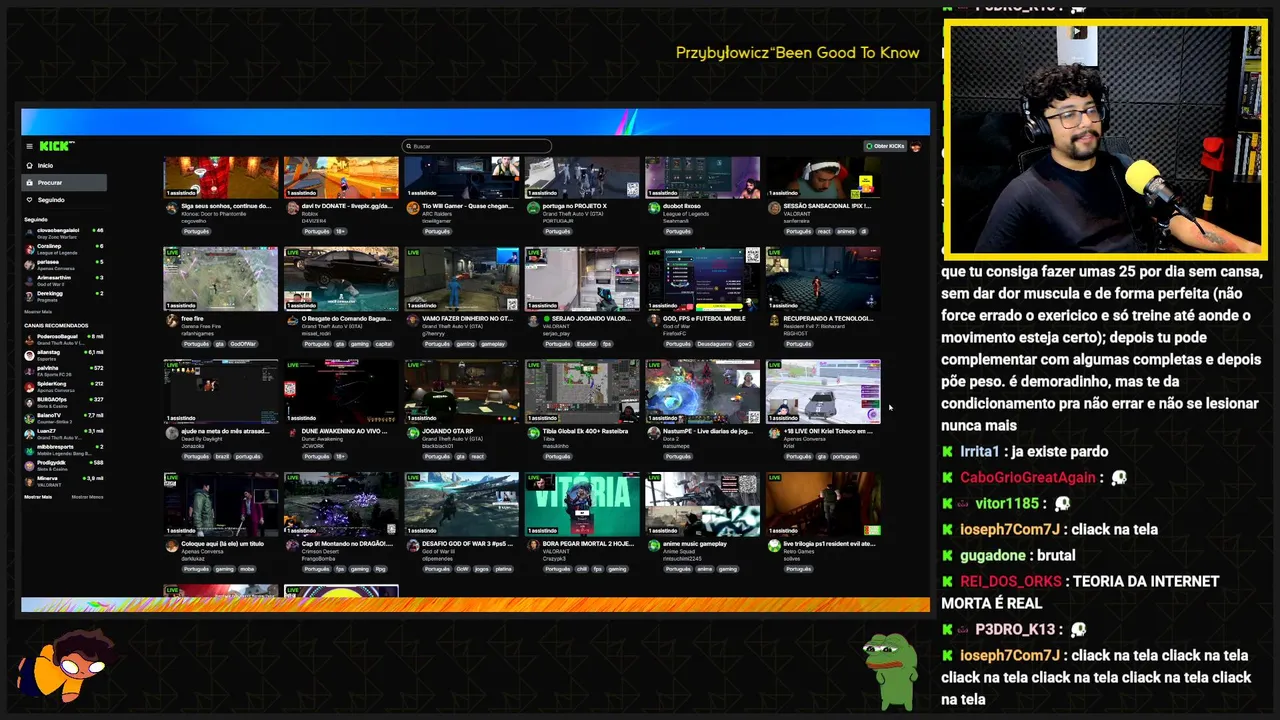Open BURGAOfps recommended channel
The width and height of the screenshot is (1280, 720).
pyautogui.click(x=65, y=401)
